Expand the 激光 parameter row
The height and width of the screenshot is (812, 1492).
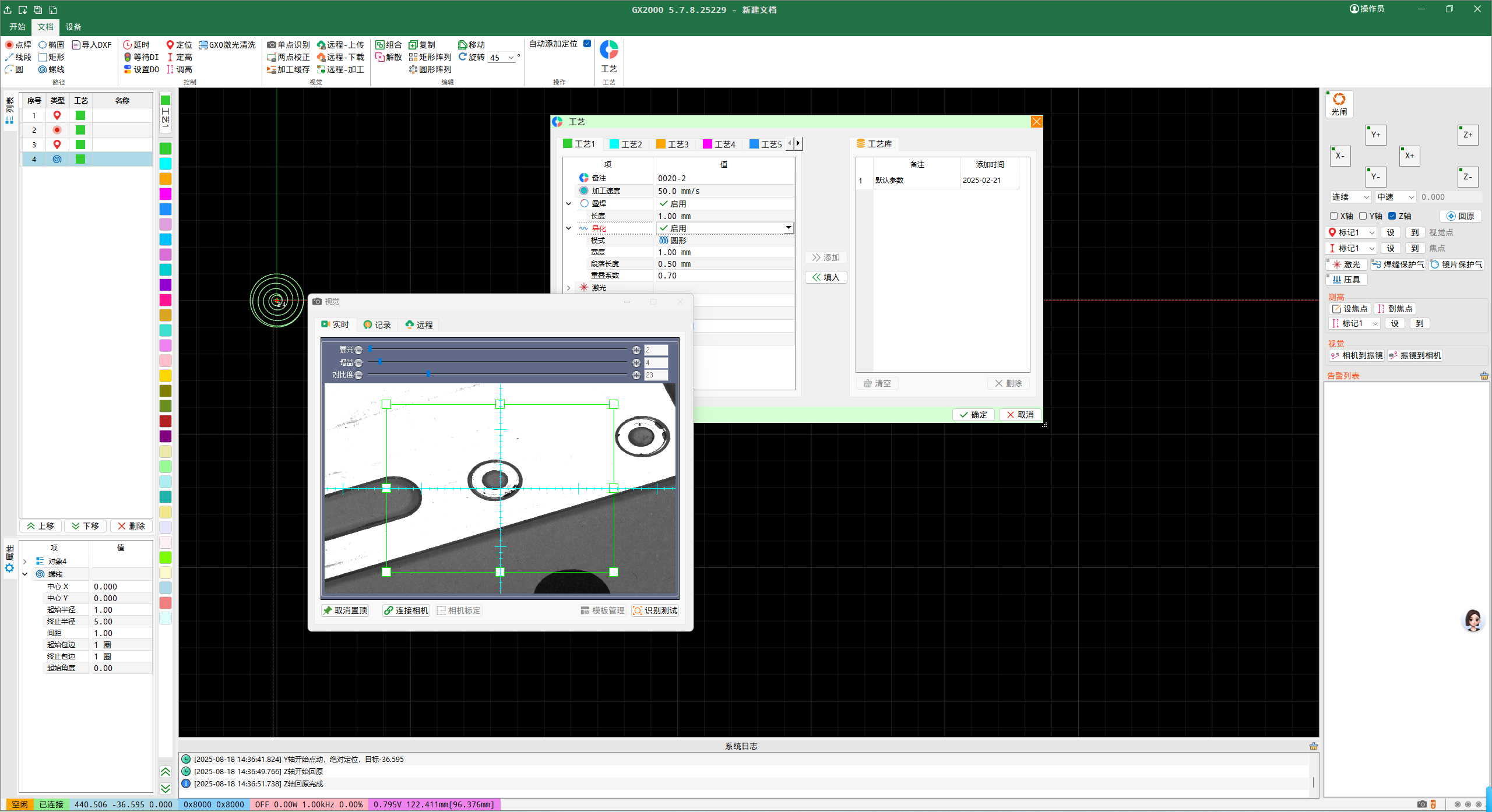pos(569,288)
